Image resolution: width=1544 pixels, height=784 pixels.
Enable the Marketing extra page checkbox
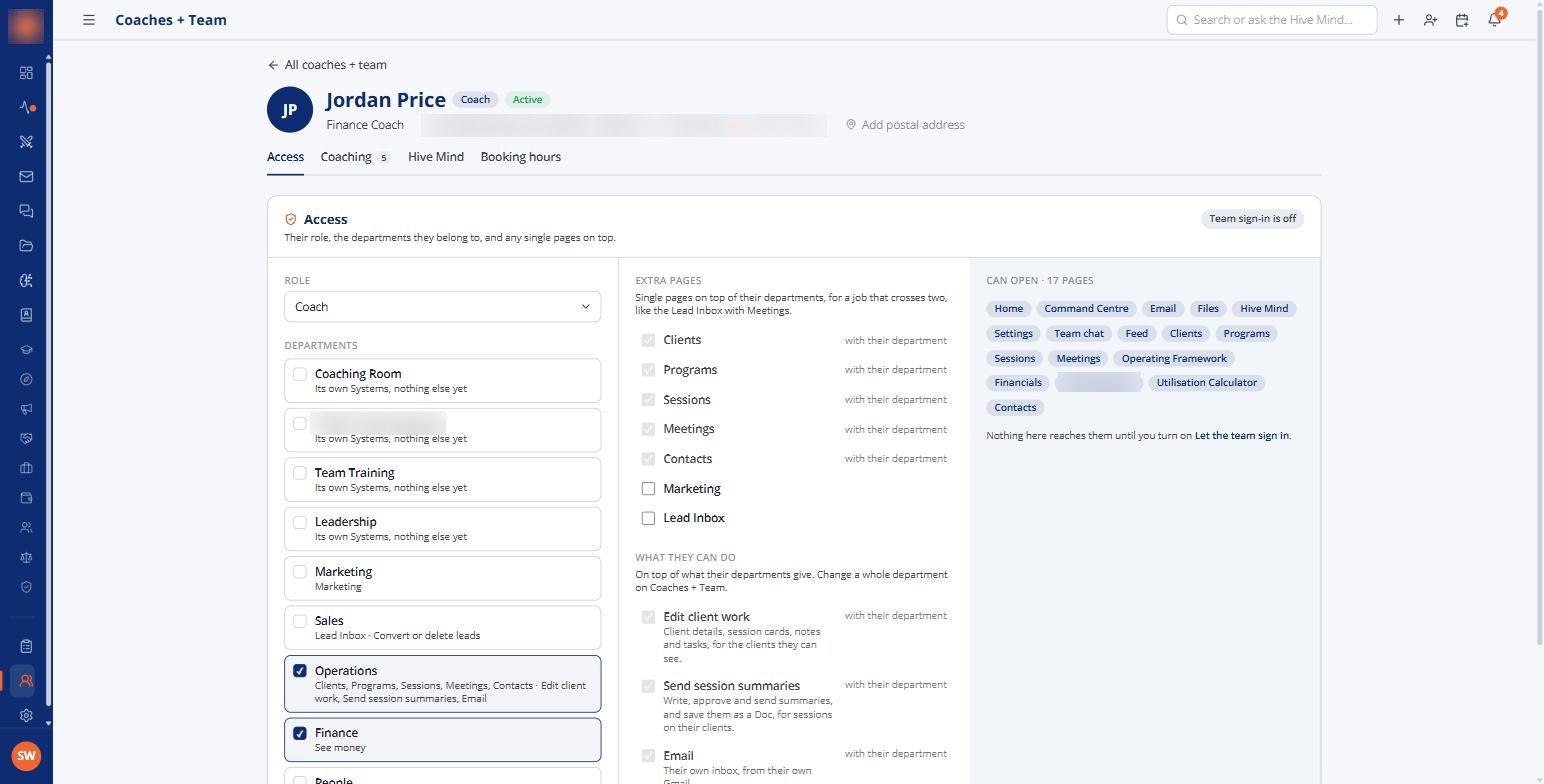[648, 489]
